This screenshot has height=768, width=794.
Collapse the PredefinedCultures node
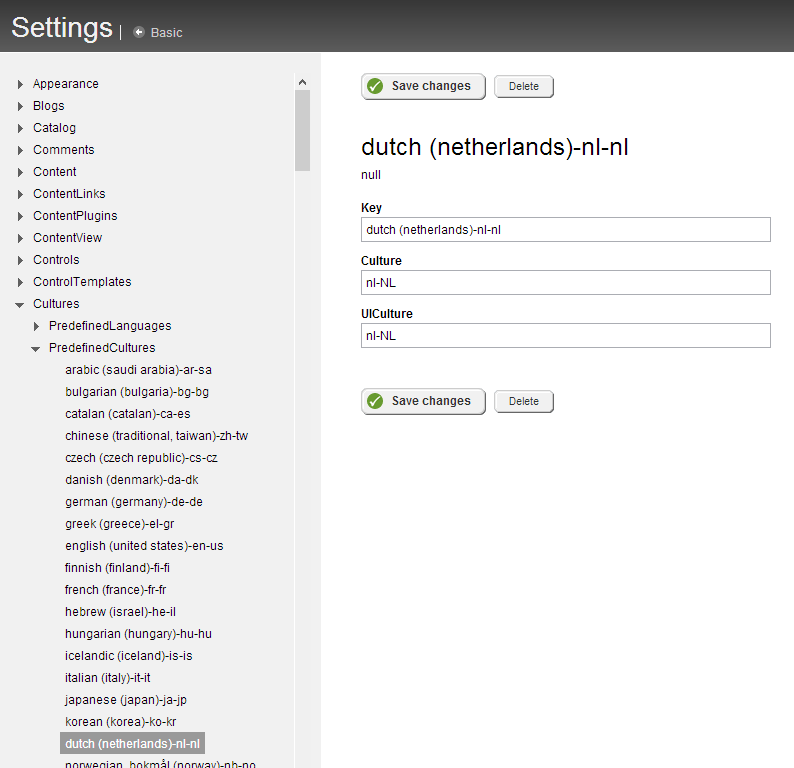[x=35, y=348]
